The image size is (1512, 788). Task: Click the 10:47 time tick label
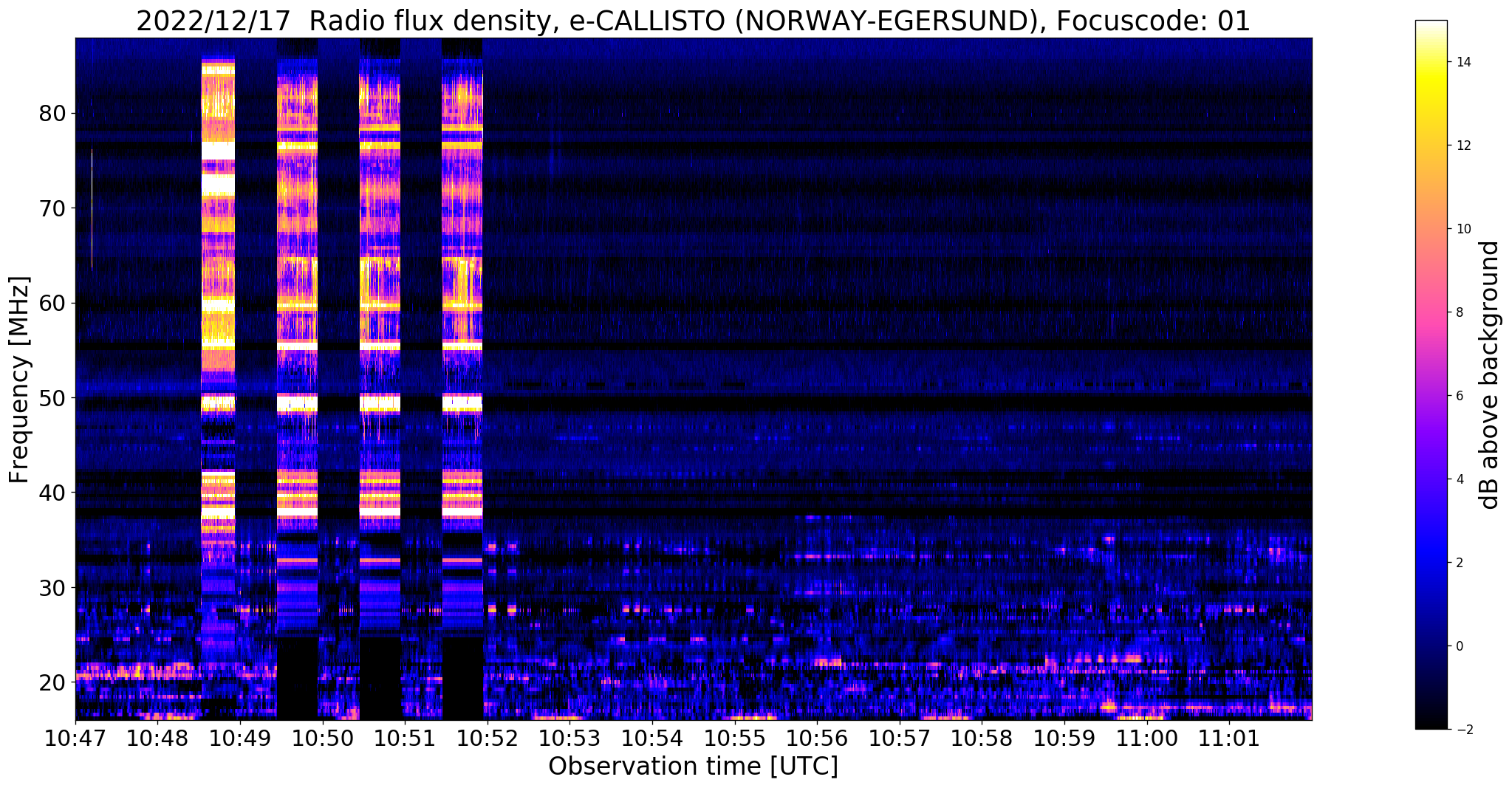pos(75,737)
